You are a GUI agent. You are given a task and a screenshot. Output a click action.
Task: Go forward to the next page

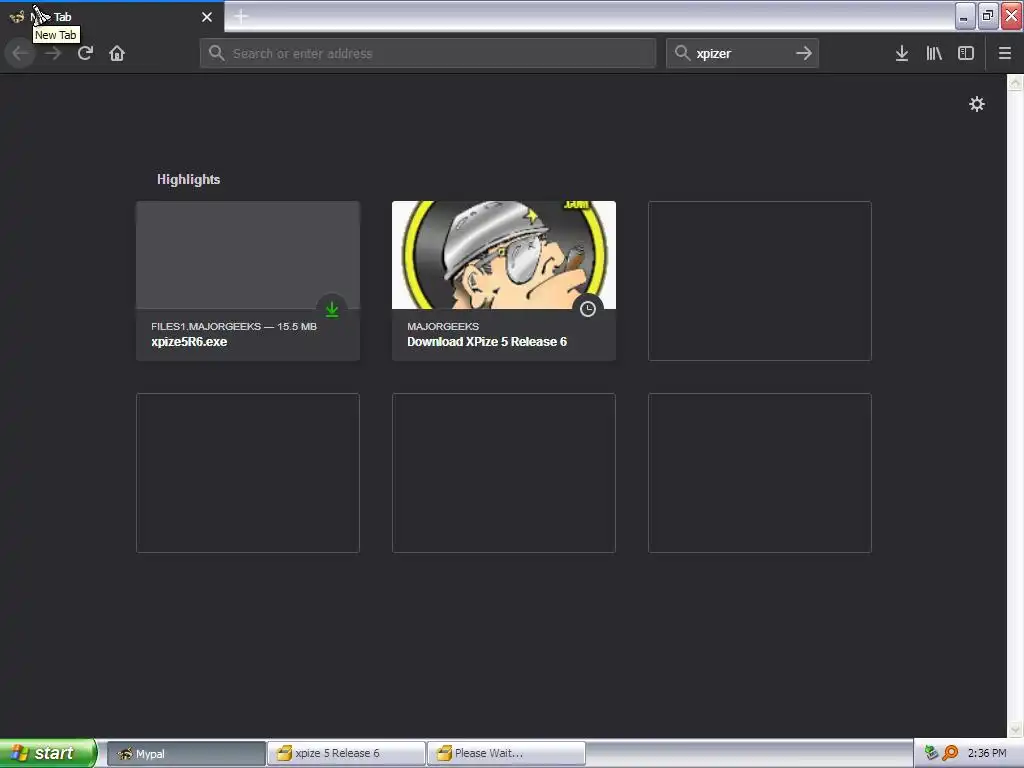53,53
